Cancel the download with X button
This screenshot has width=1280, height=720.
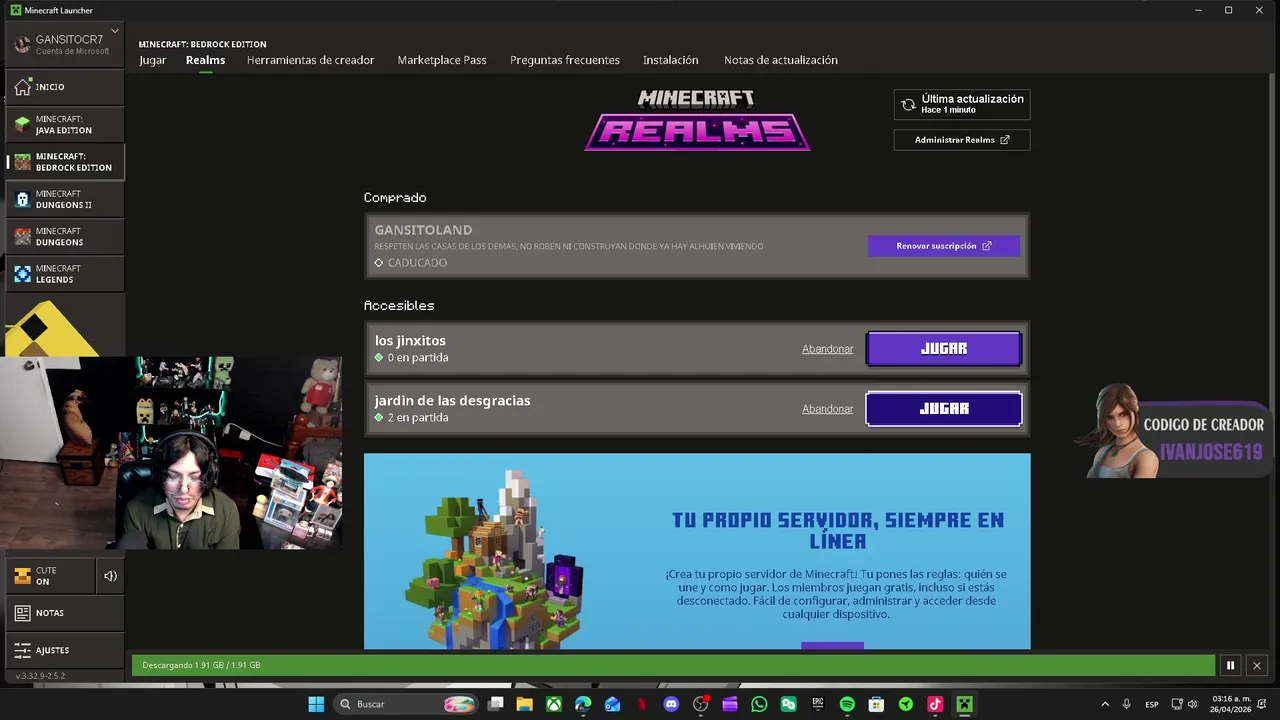(x=1257, y=665)
